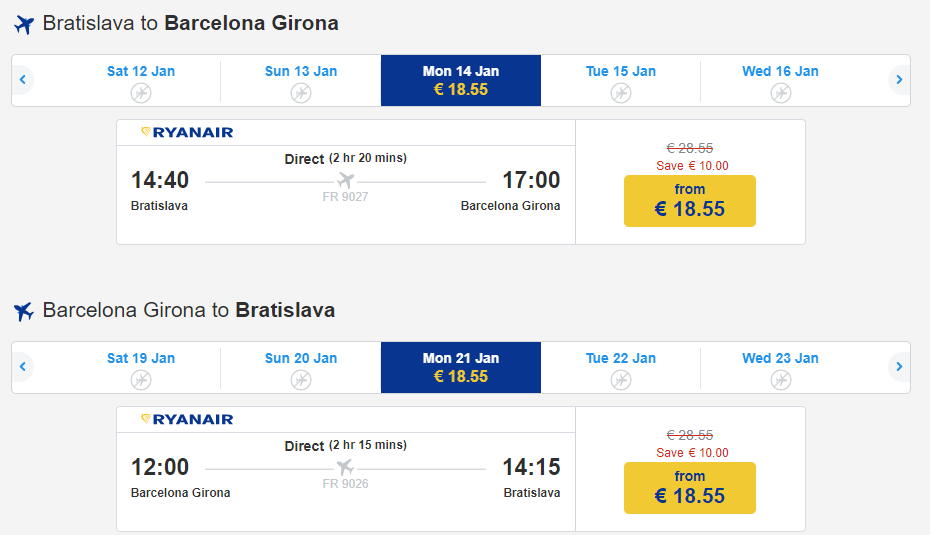
Task: Click the airplane icon beside the Bratislava to Barcelona heading
Action: click(x=24, y=24)
